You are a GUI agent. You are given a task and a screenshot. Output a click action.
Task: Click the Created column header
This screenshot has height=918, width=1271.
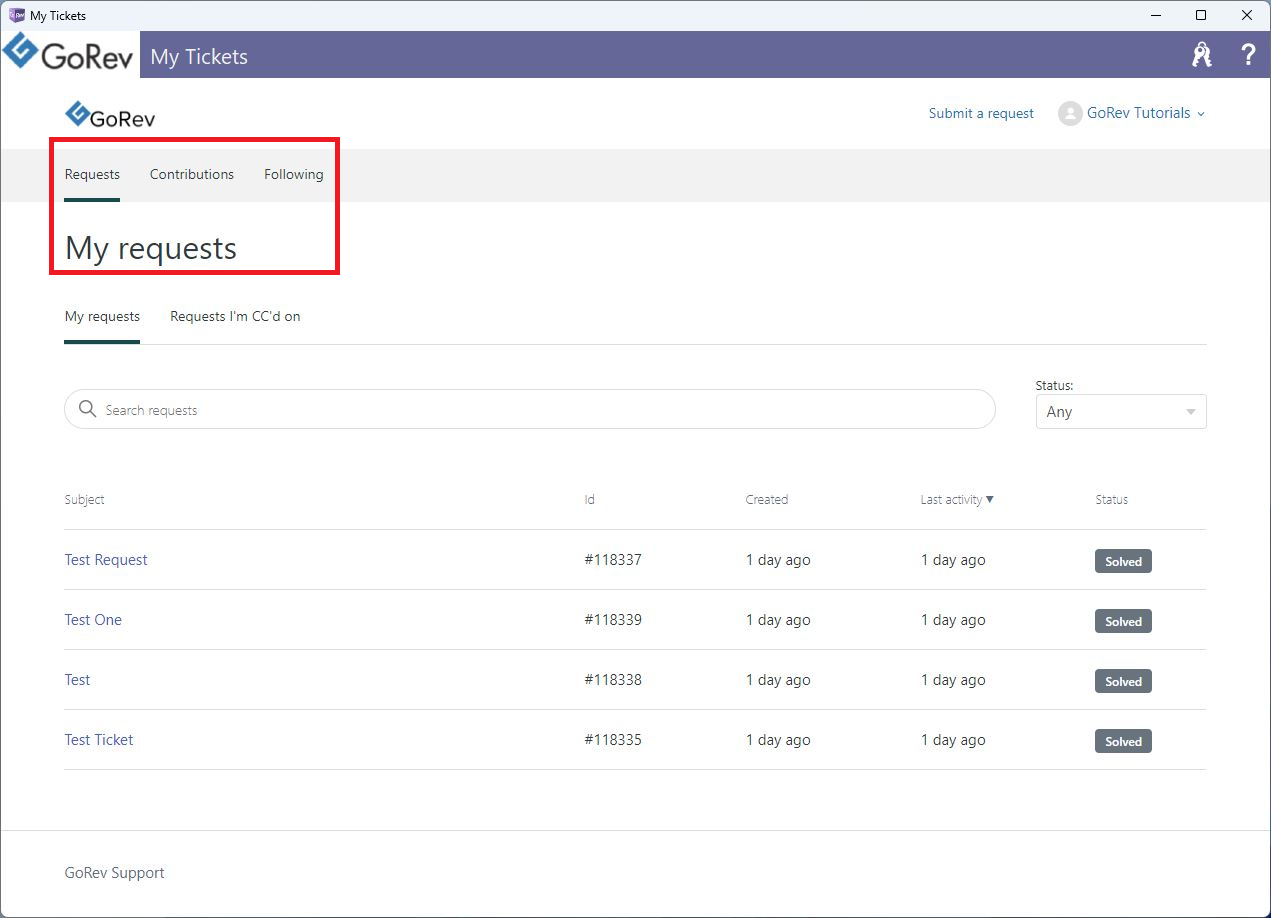[767, 499]
